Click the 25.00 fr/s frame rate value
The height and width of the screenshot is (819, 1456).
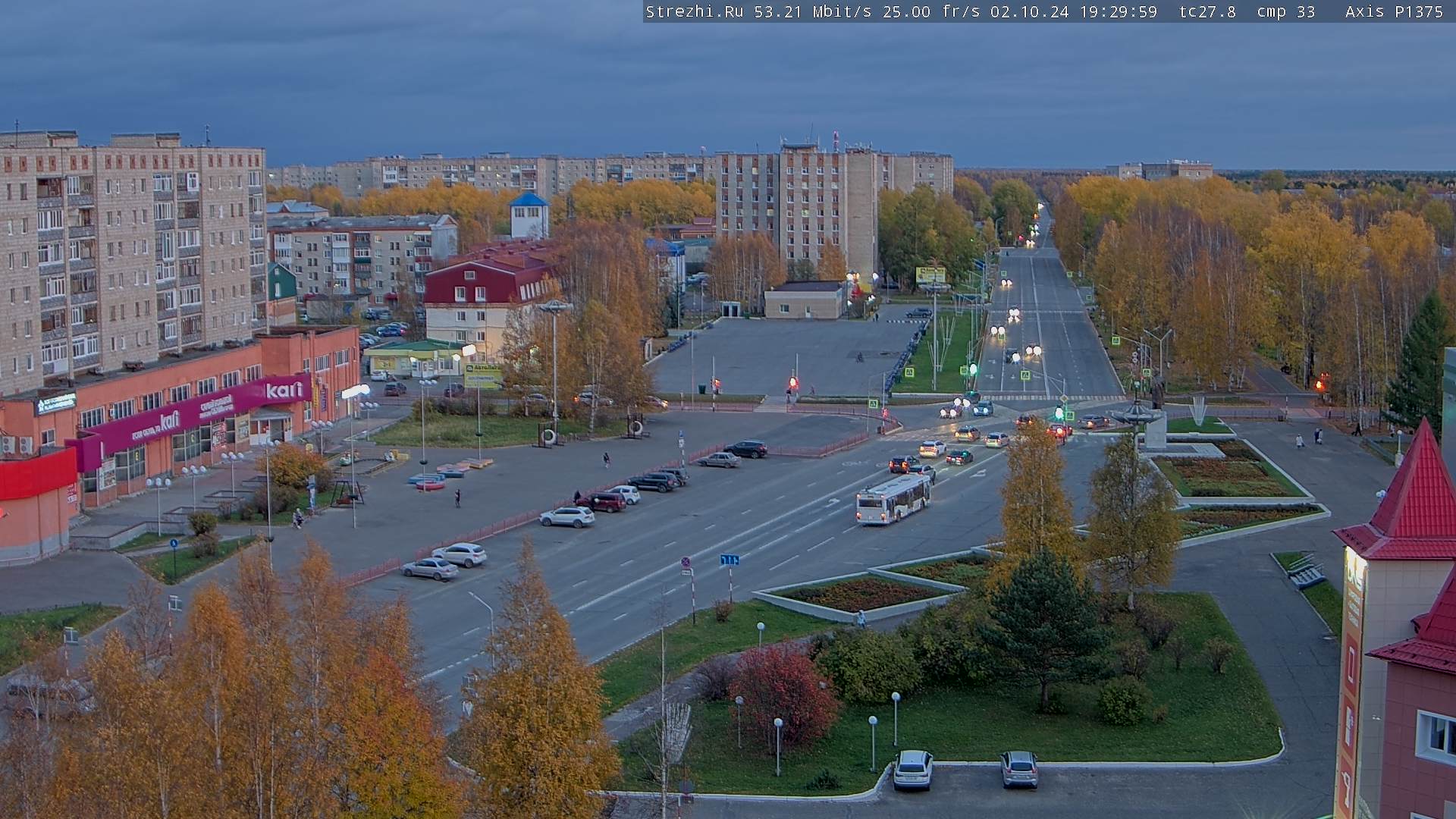pyautogui.click(x=931, y=11)
